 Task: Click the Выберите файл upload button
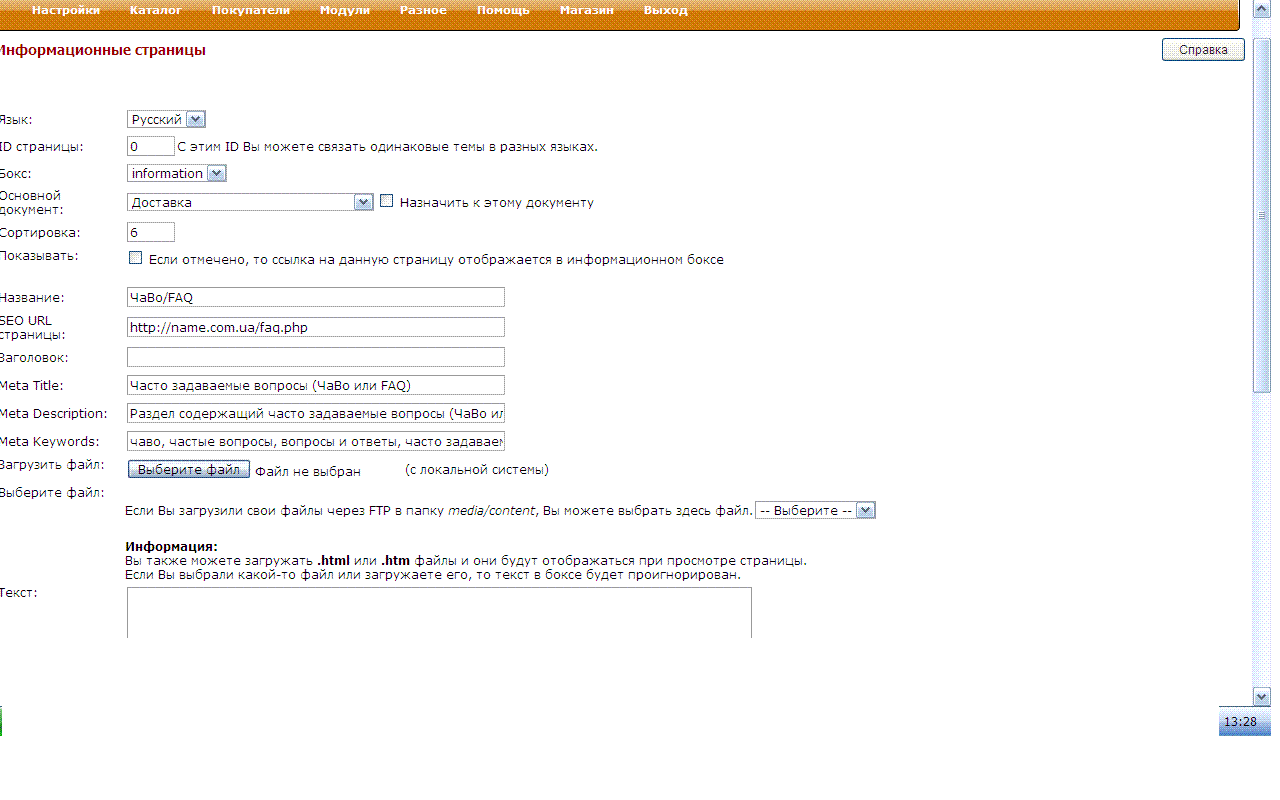click(188, 469)
